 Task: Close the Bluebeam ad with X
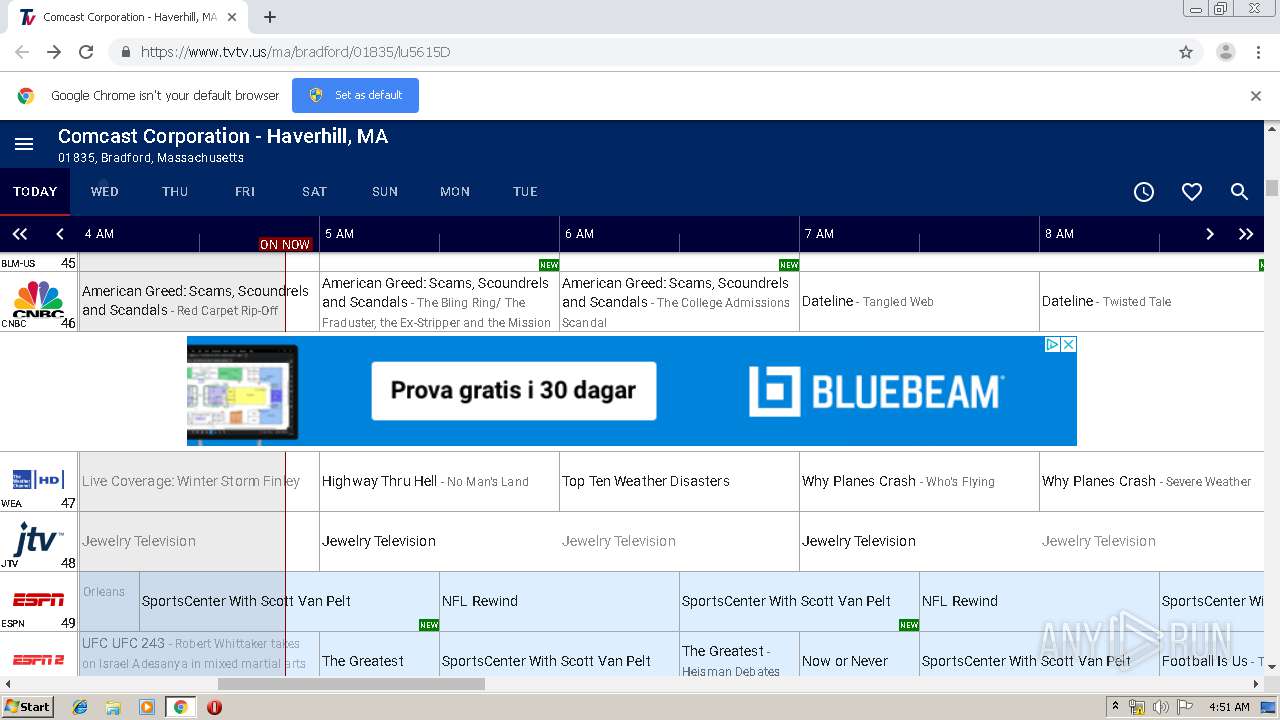(1068, 344)
